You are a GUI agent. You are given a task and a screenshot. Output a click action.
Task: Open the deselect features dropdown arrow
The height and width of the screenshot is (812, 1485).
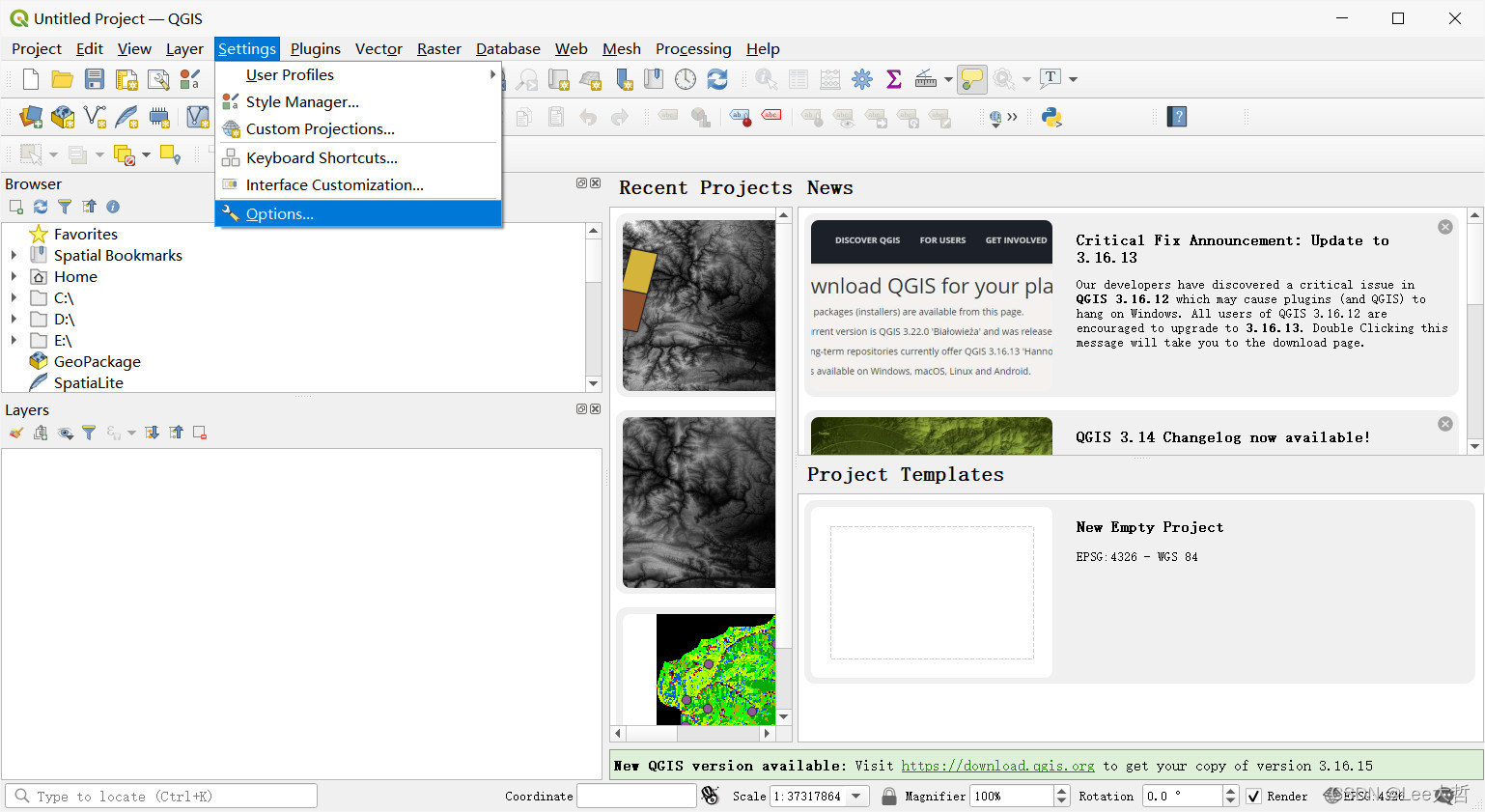coord(147,154)
